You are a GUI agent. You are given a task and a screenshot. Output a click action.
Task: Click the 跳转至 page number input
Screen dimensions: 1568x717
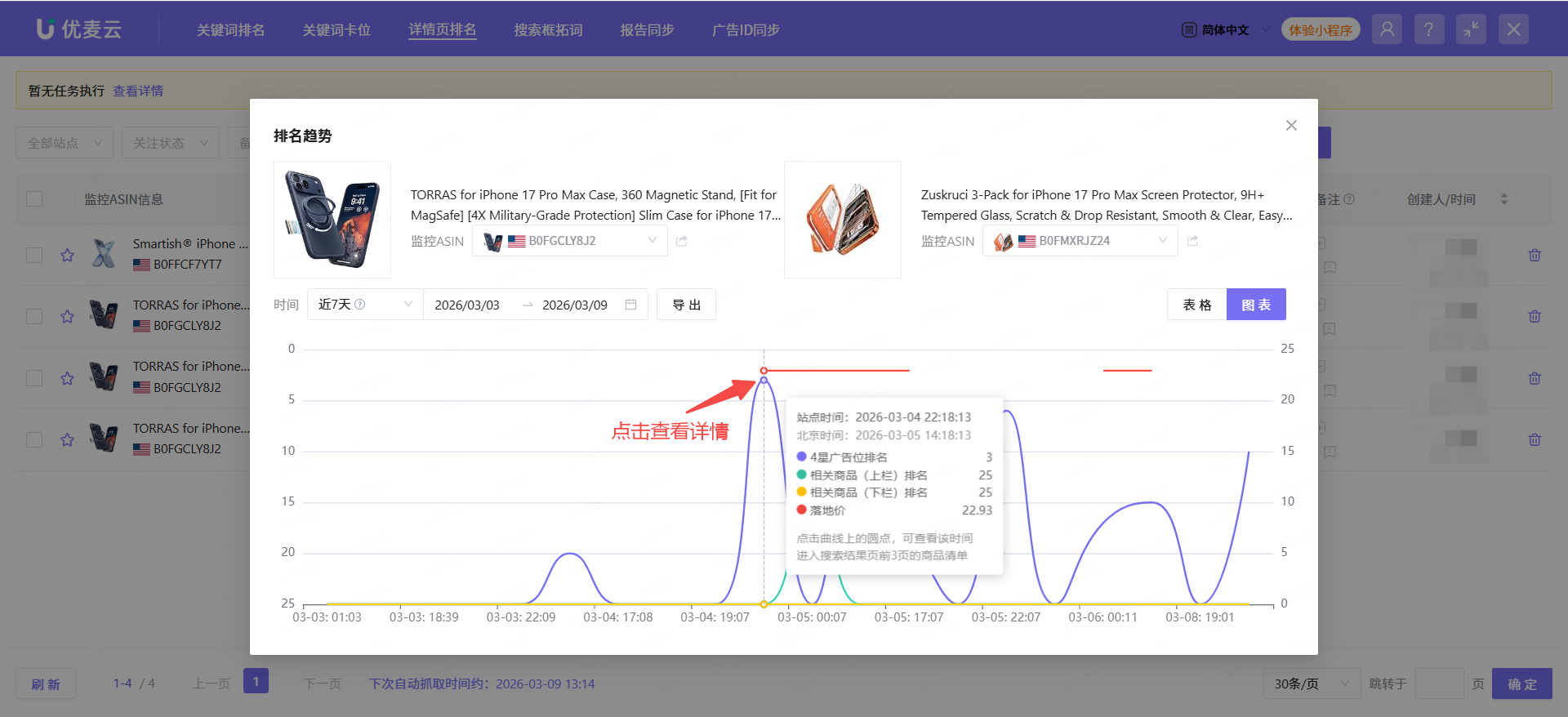click(x=1439, y=684)
